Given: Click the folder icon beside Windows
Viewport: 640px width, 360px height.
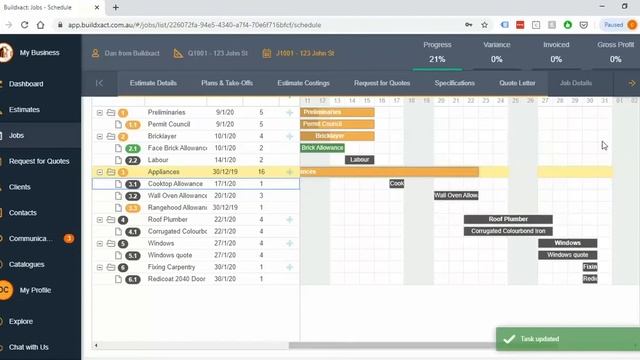Looking at the screenshot, I should click(x=111, y=243).
